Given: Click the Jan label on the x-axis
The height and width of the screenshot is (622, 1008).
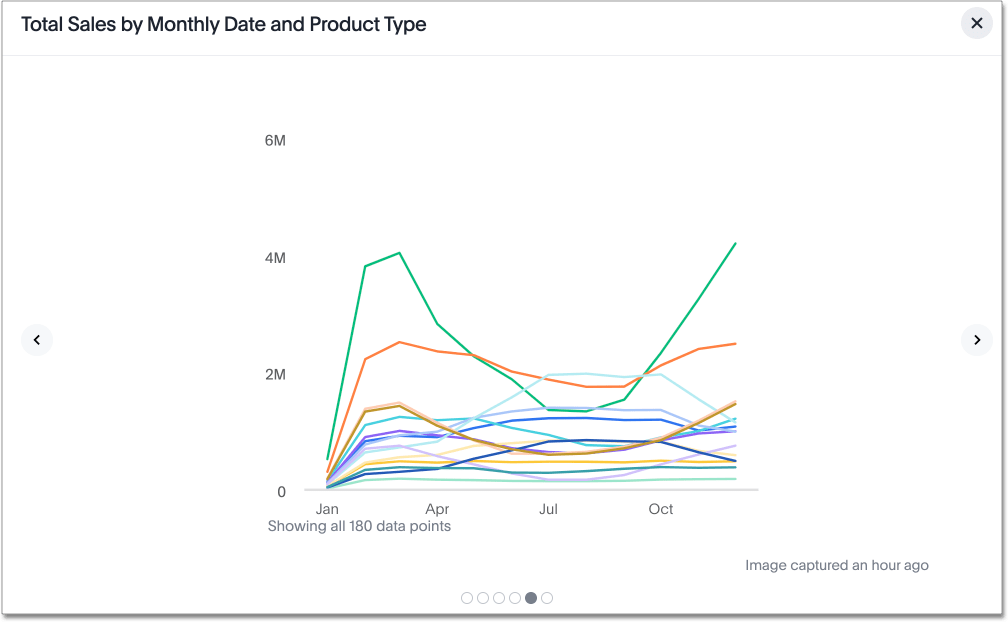Looking at the screenshot, I should point(327,509).
